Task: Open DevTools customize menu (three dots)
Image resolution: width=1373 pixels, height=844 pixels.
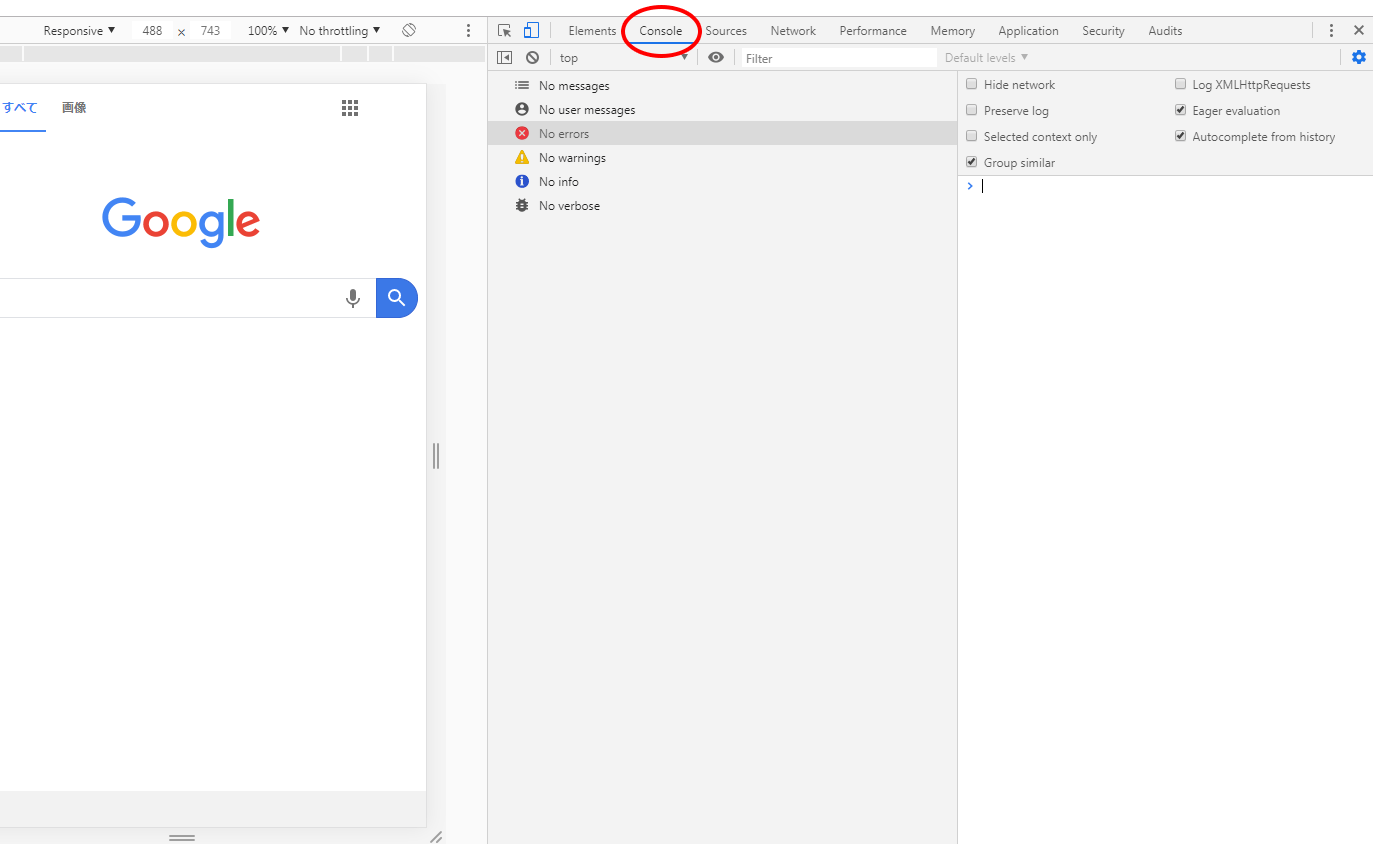Action: pos(1331,31)
